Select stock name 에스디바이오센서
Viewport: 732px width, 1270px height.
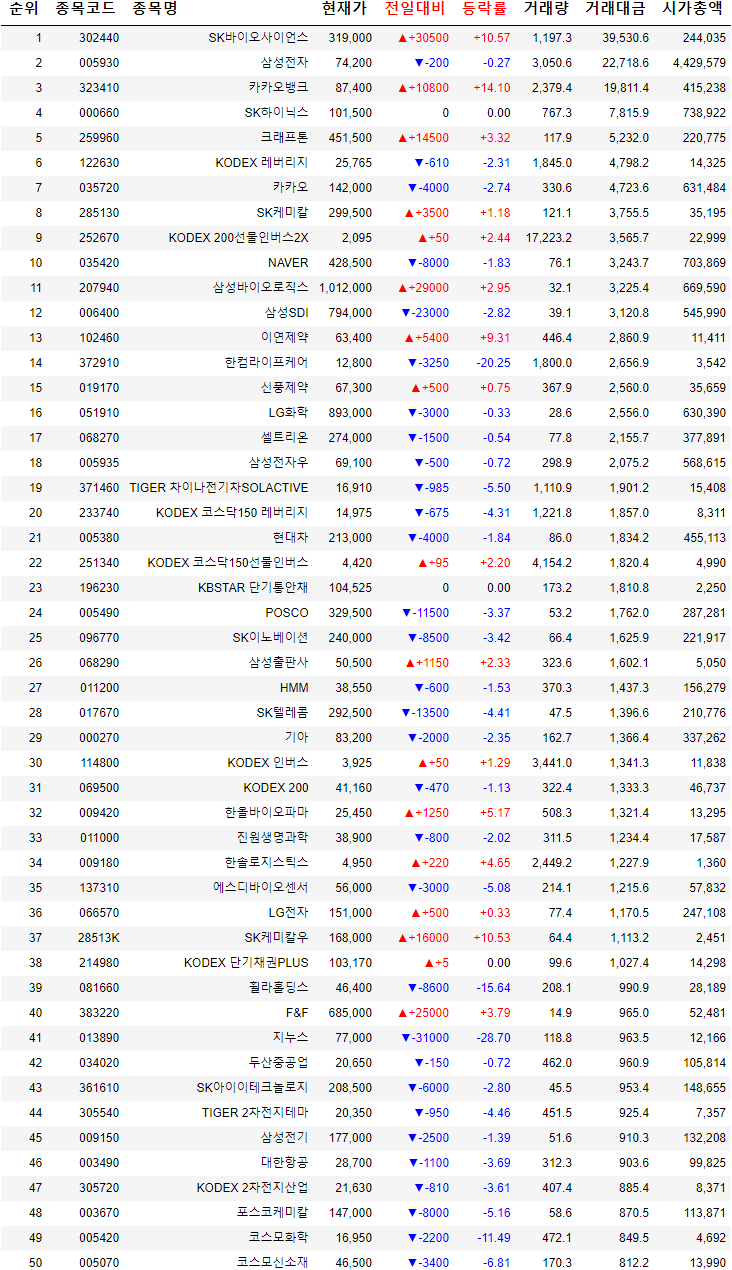(260, 888)
